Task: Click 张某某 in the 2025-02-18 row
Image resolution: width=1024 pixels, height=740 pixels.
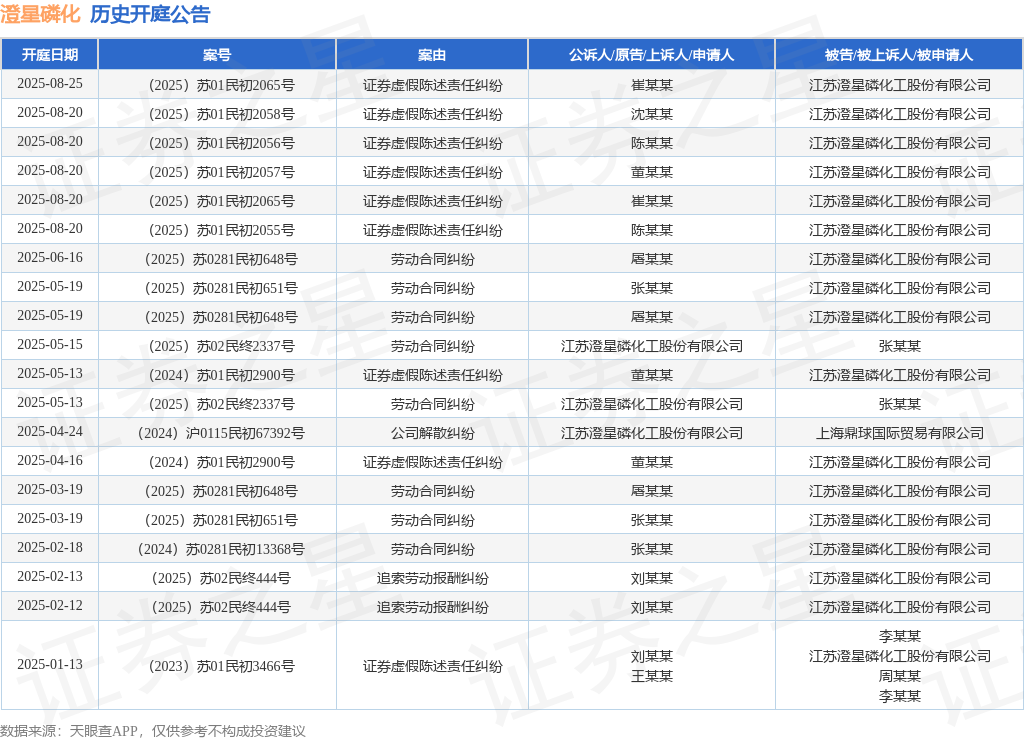Action: point(652,549)
